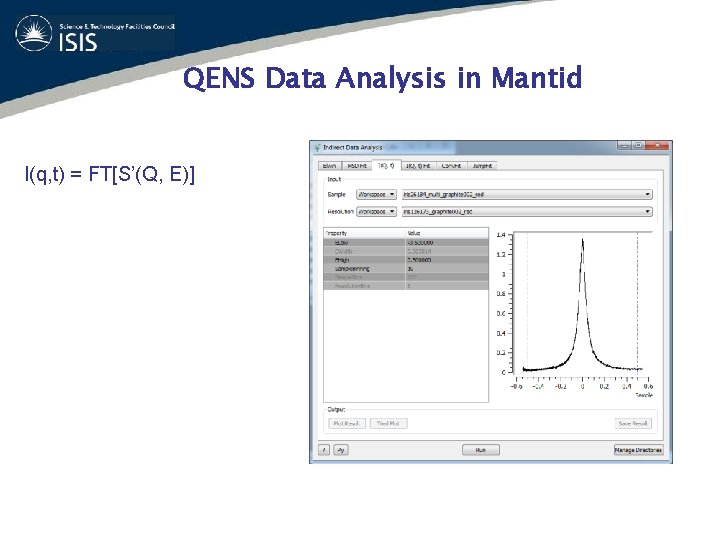The width and height of the screenshot is (720, 540).
Task: Click the Save Result button
Action: [633, 423]
